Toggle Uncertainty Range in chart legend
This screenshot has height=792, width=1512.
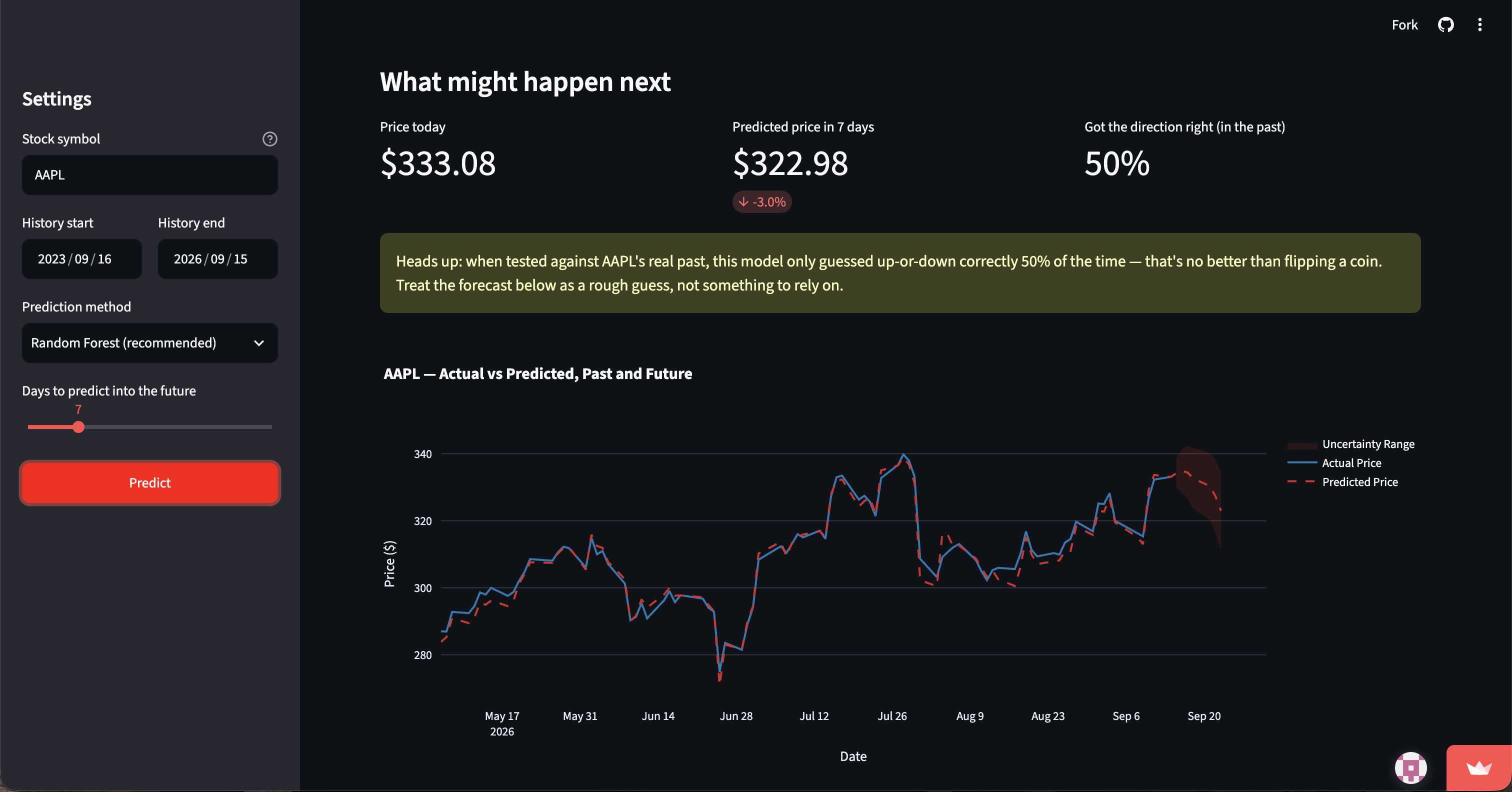point(1351,444)
